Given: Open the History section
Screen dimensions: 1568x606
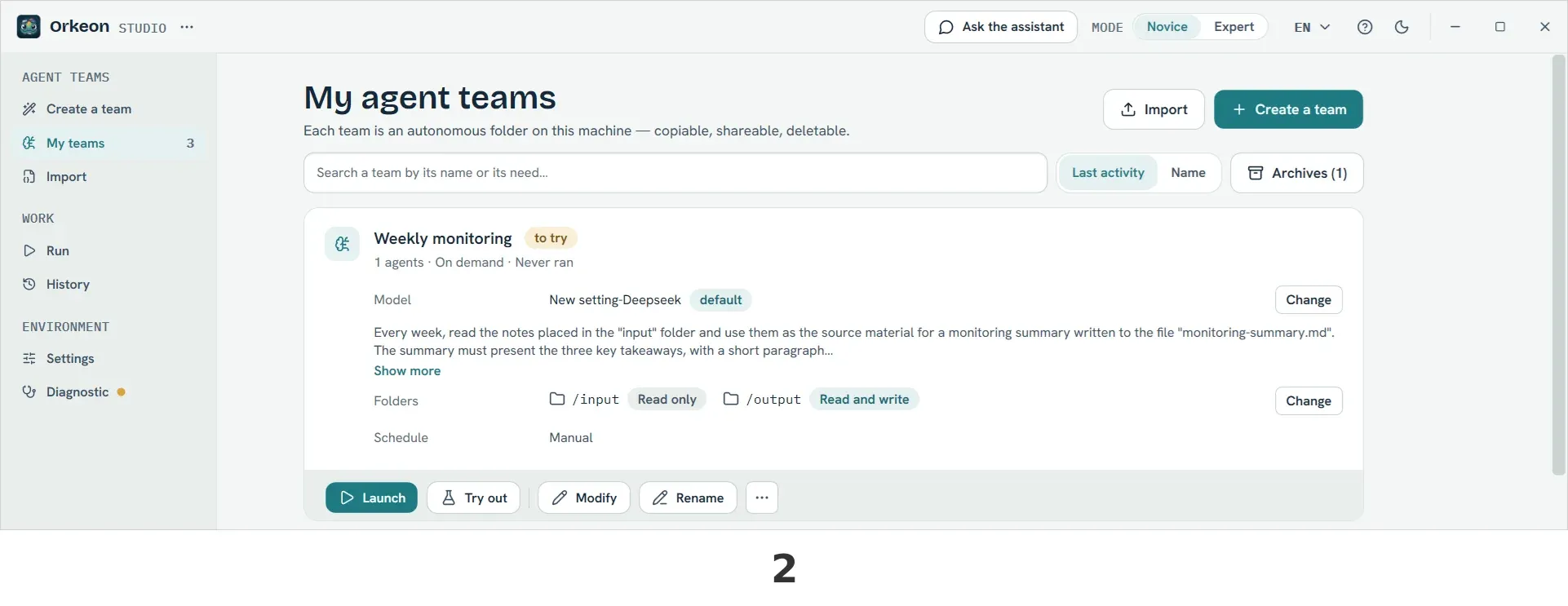Looking at the screenshot, I should (109, 285).
